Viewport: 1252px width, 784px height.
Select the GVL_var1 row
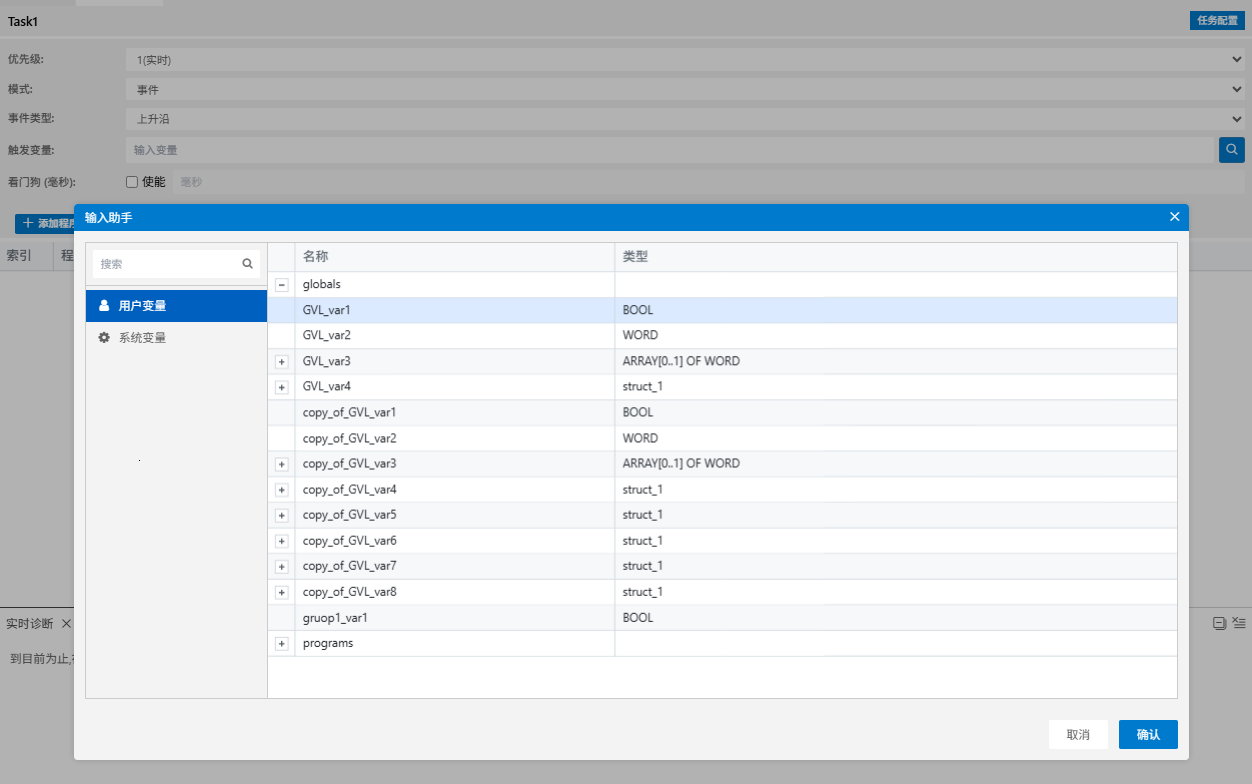tap(722, 310)
